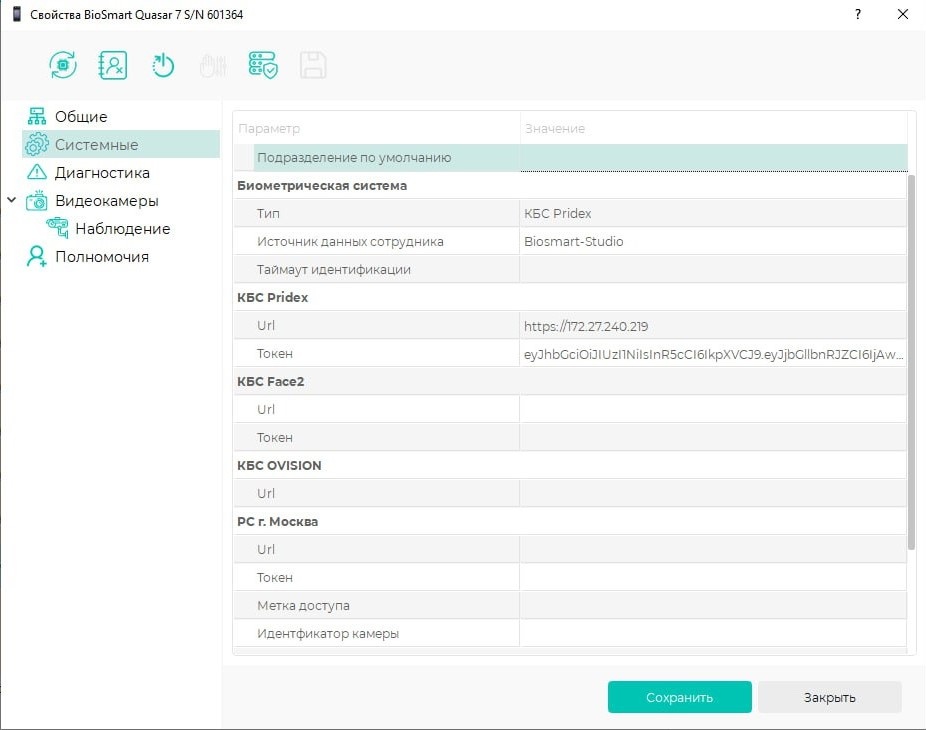Click the delete users address book icon
Viewport: 926px width, 730px height.
point(112,65)
